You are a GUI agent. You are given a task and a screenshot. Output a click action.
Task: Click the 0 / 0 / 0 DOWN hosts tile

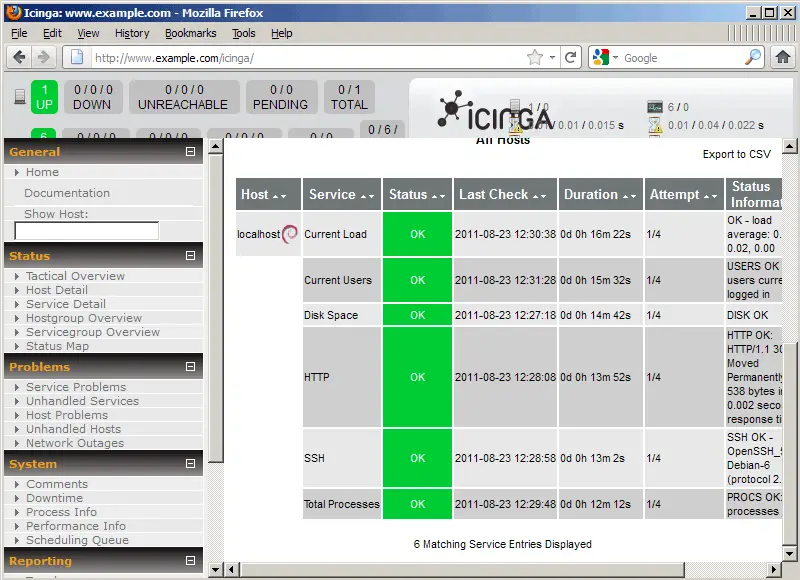point(92,97)
